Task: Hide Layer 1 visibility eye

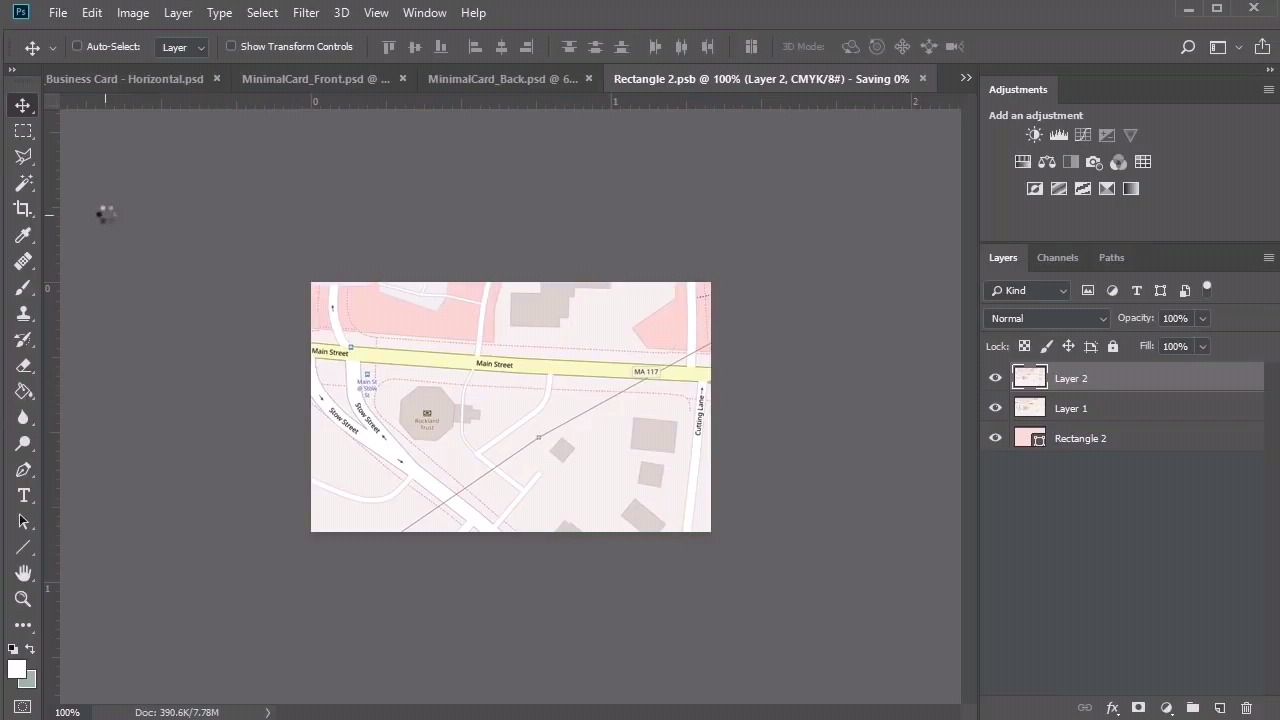Action: tap(995, 408)
